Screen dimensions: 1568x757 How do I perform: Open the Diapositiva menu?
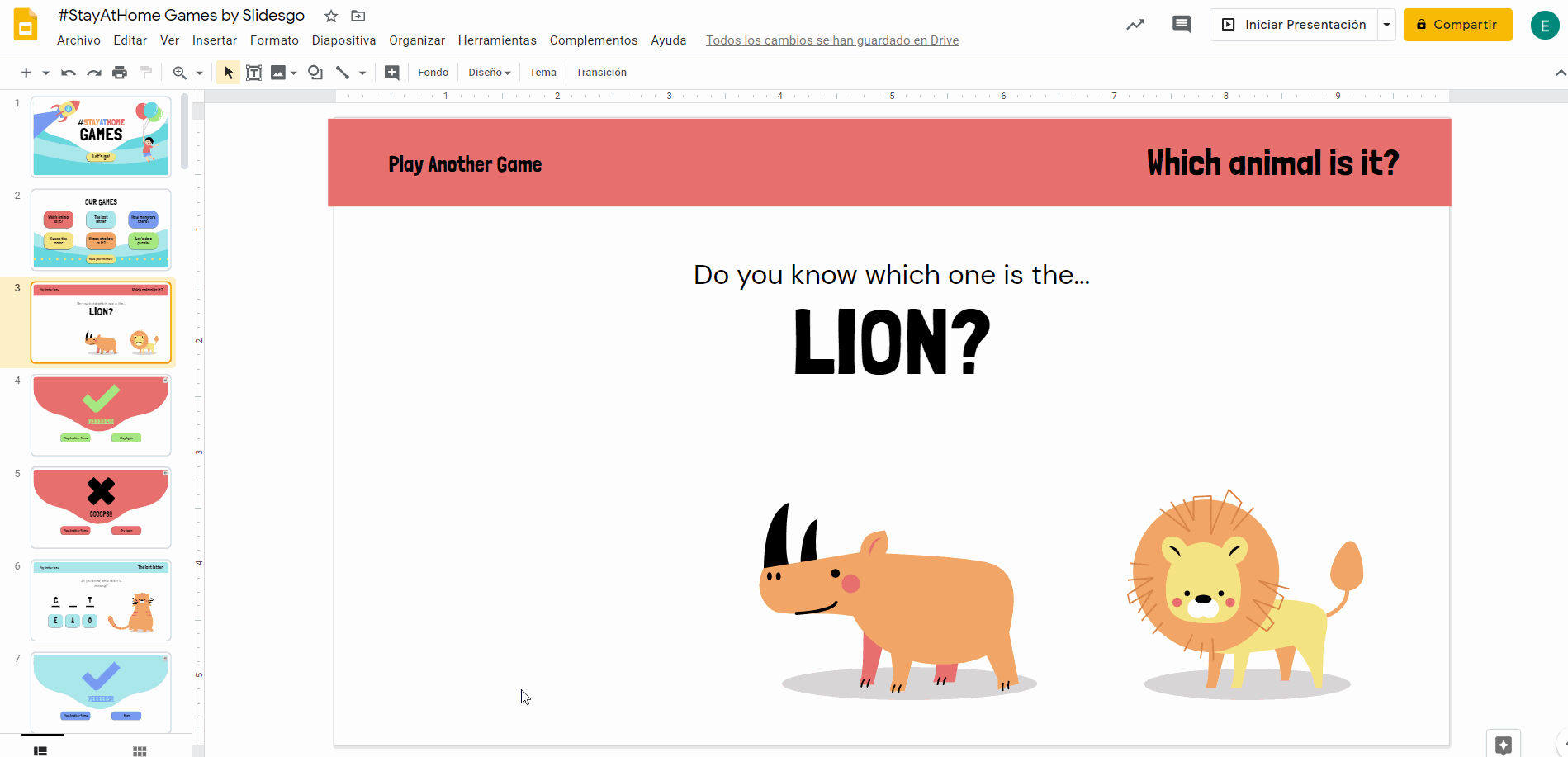[343, 40]
